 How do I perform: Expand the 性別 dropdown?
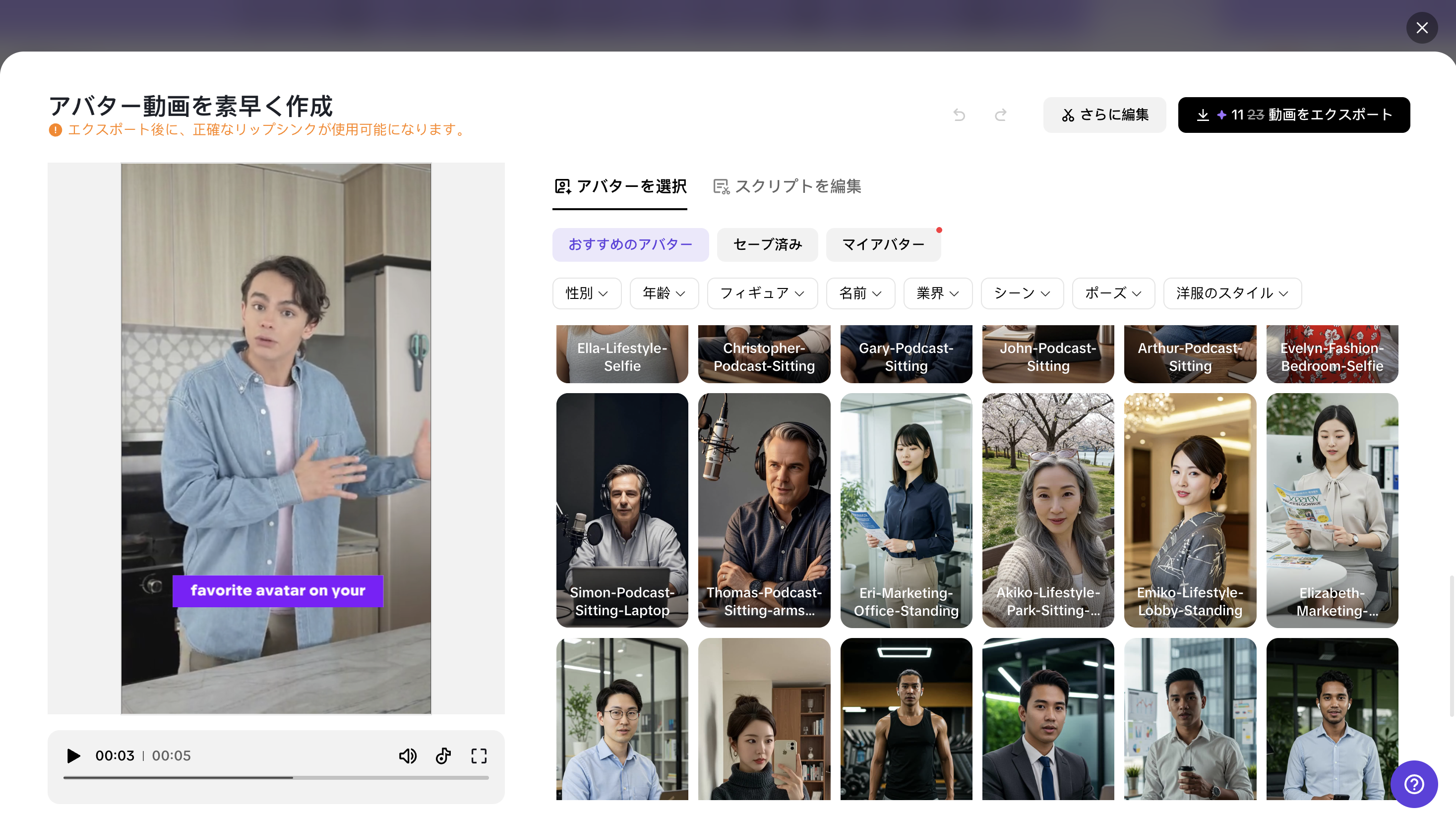(587, 293)
